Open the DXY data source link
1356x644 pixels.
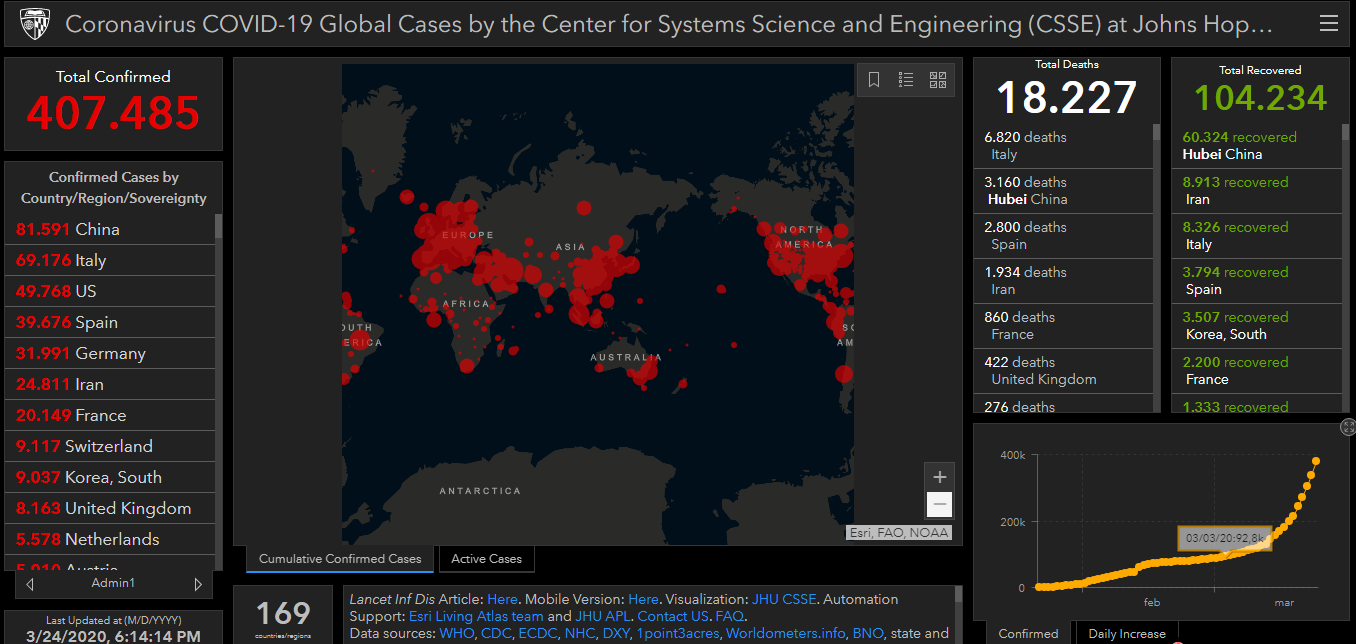pyautogui.click(x=616, y=633)
